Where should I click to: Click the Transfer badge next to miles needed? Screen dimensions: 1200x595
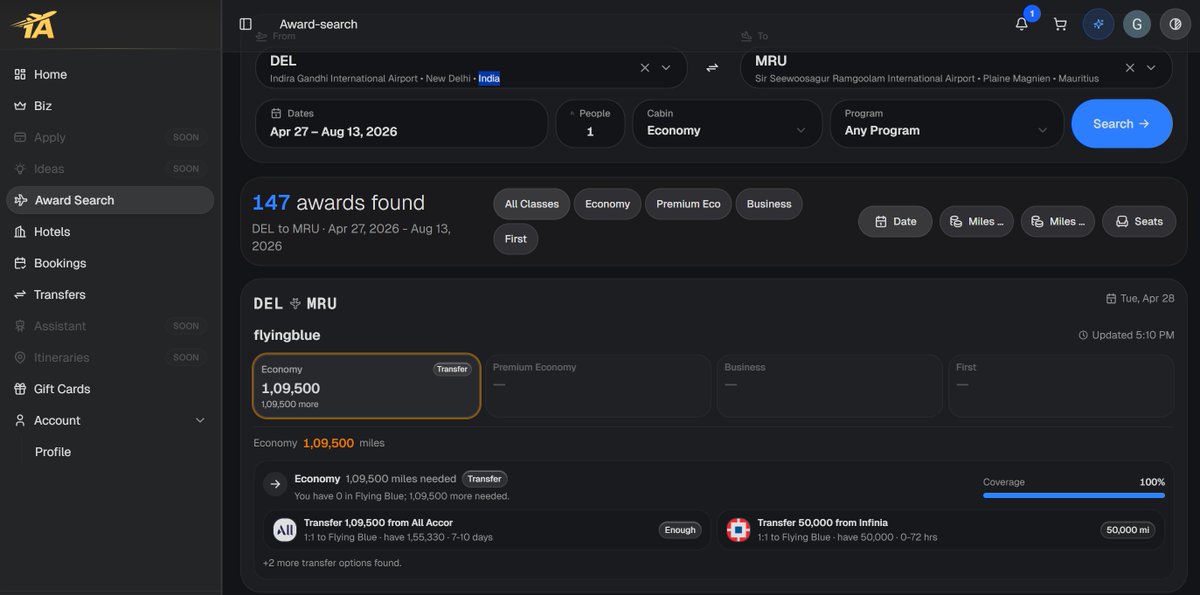pos(485,479)
